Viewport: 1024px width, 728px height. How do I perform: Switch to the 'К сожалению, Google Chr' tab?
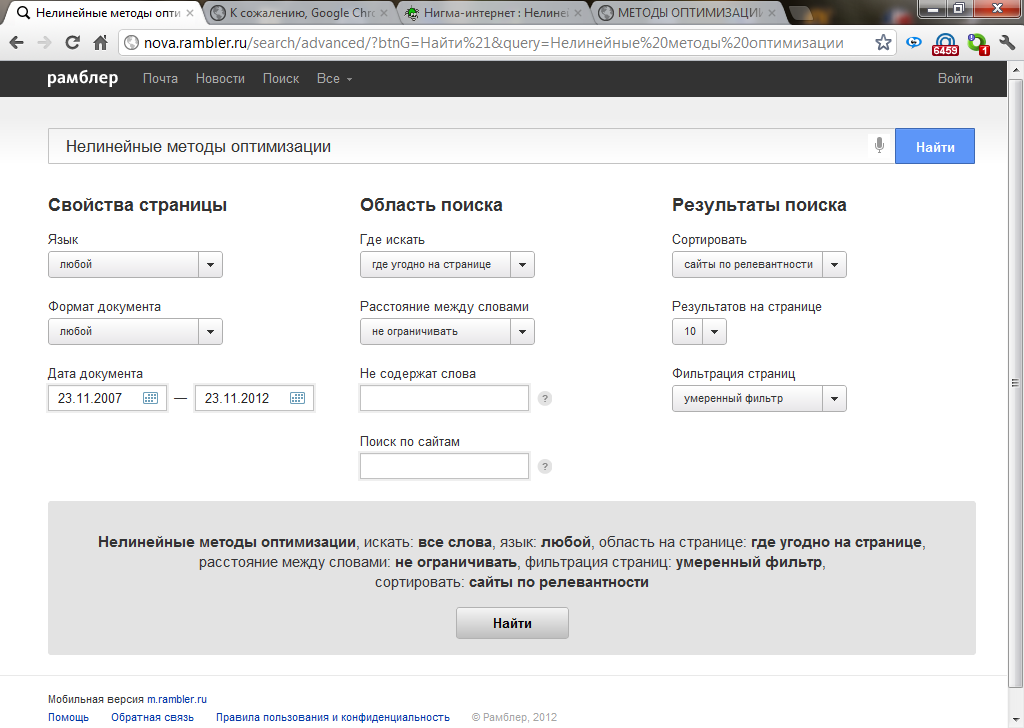click(x=300, y=12)
